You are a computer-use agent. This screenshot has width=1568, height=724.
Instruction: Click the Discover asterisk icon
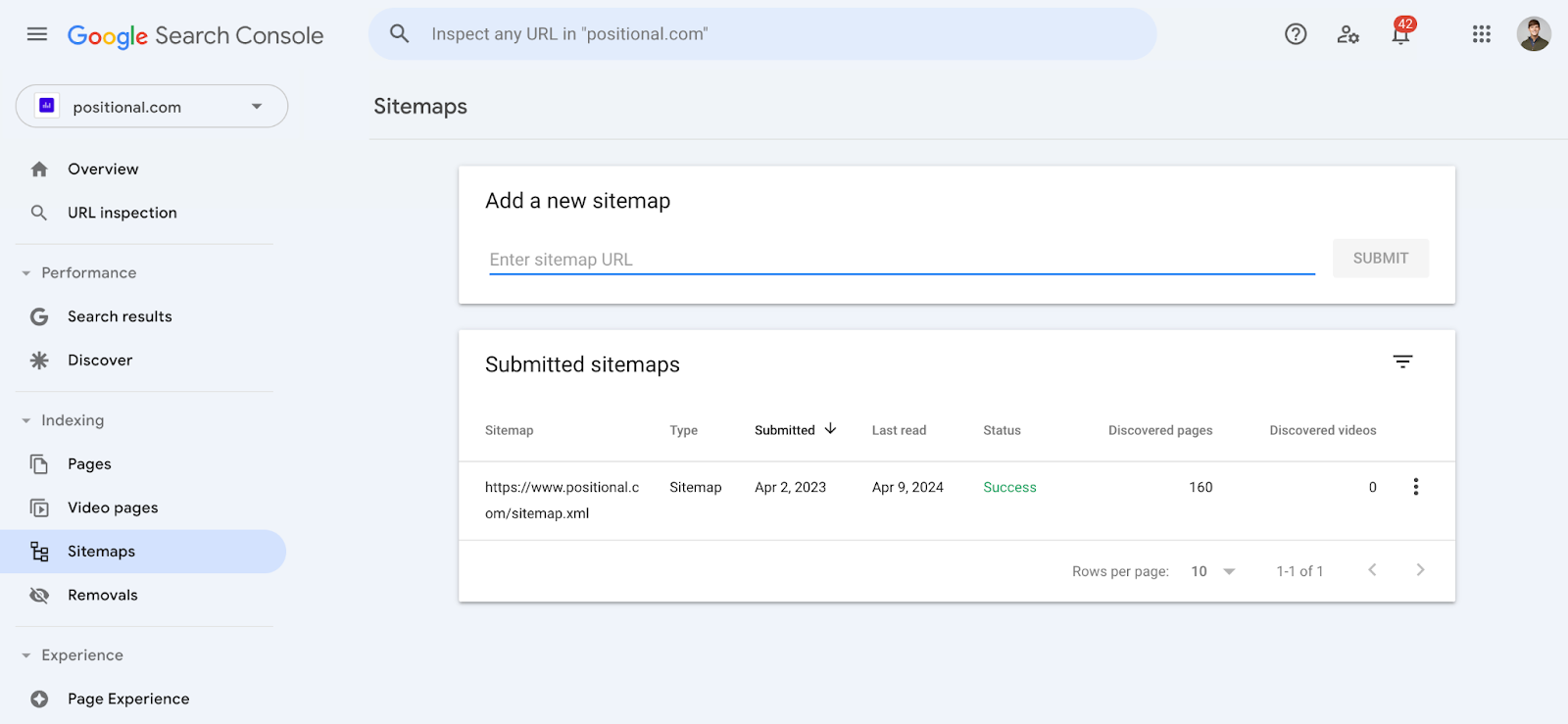[39, 361]
